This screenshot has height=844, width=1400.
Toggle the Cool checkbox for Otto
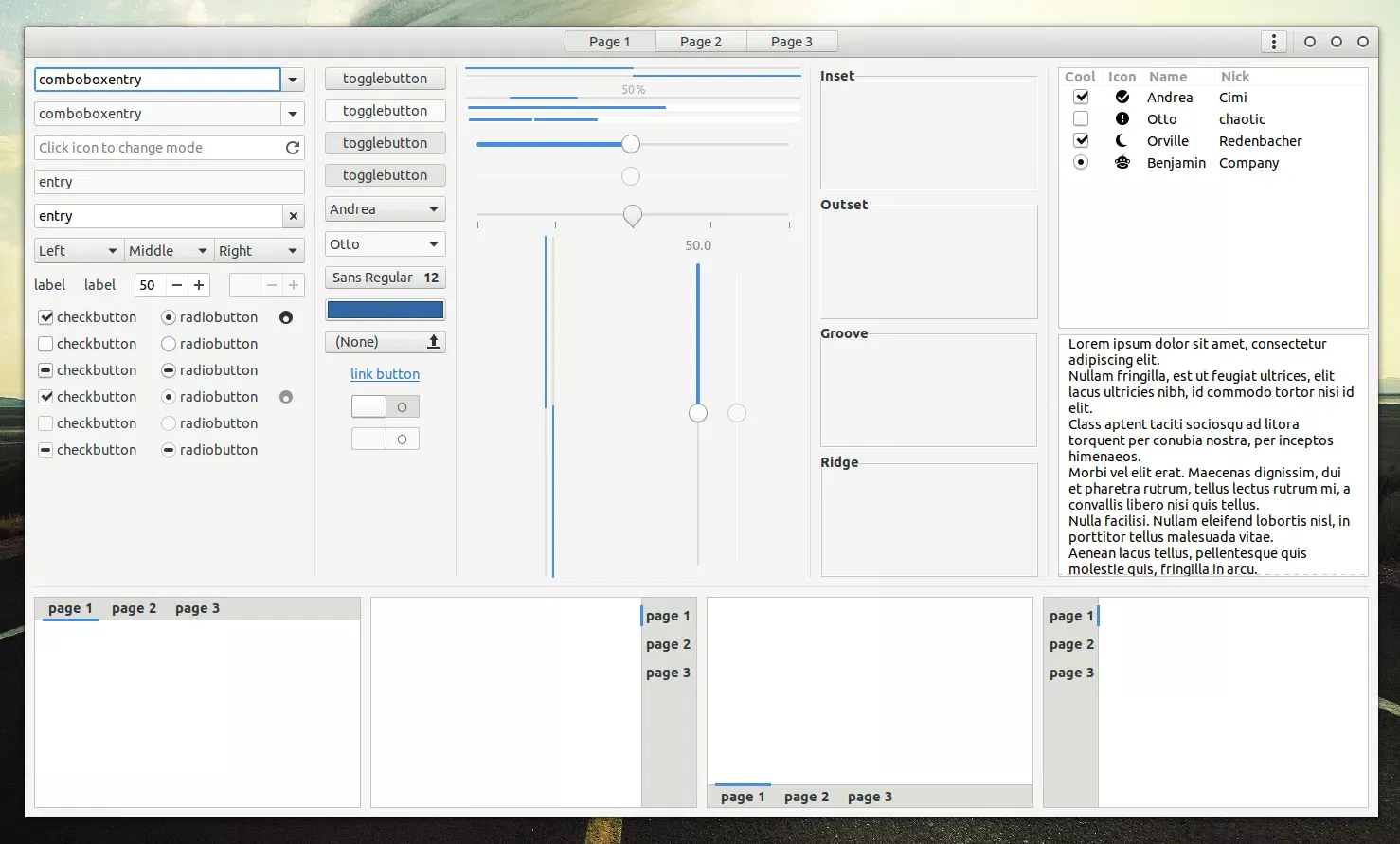pyautogui.click(x=1080, y=119)
